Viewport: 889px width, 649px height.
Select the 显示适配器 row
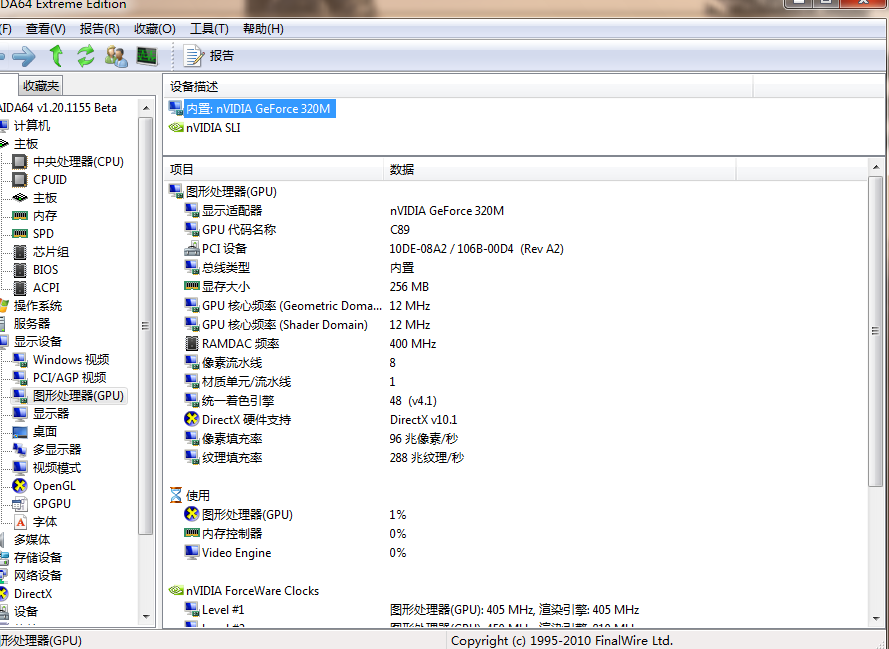pyautogui.click(x=515, y=211)
